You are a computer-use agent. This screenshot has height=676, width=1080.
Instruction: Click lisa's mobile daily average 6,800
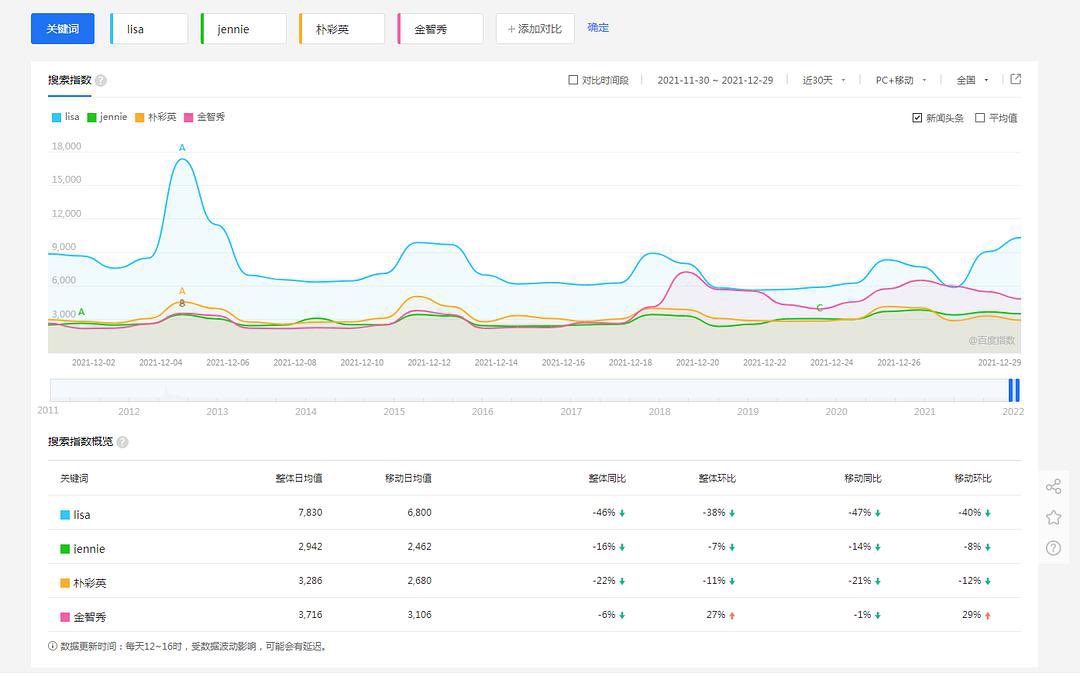click(419, 513)
